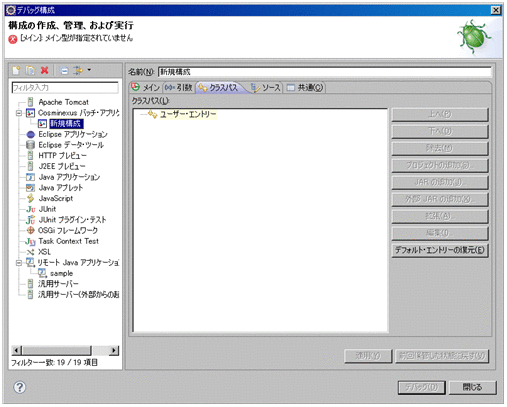The width and height of the screenshot is (507, 407).
Task: Click the 上へ button
Action: coord(440,114)
